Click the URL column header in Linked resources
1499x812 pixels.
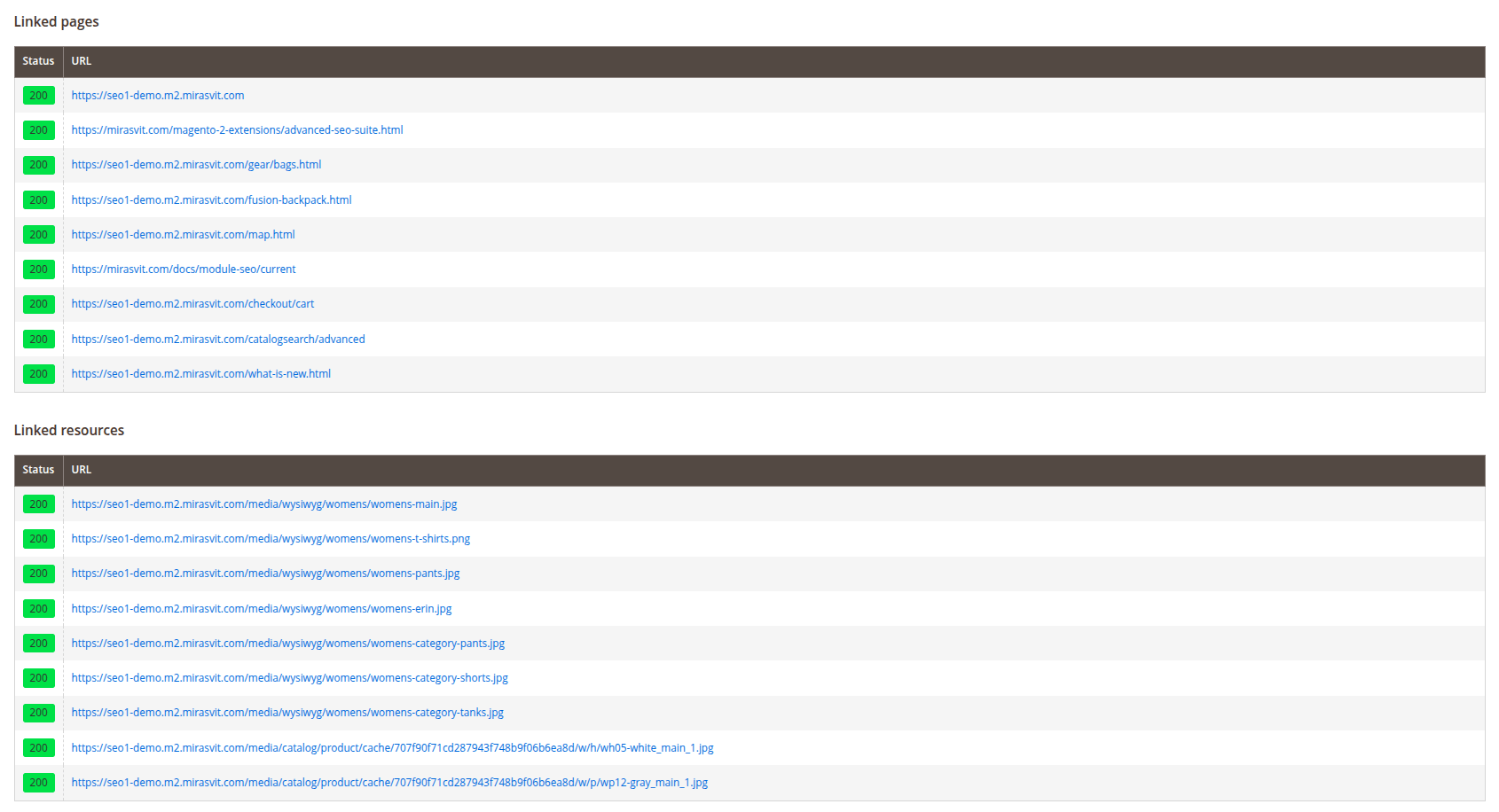81,470
